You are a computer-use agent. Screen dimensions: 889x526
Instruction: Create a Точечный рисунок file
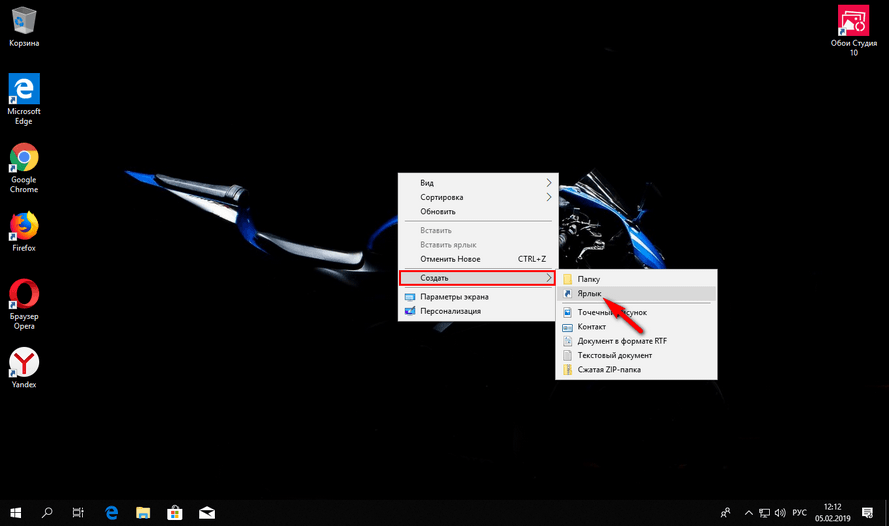(636, 312)
